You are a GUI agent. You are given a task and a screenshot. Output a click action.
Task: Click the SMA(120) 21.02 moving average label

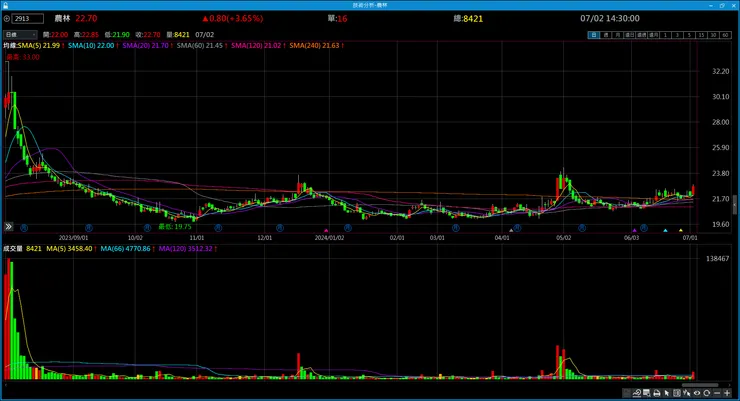[x=258, y=45]
